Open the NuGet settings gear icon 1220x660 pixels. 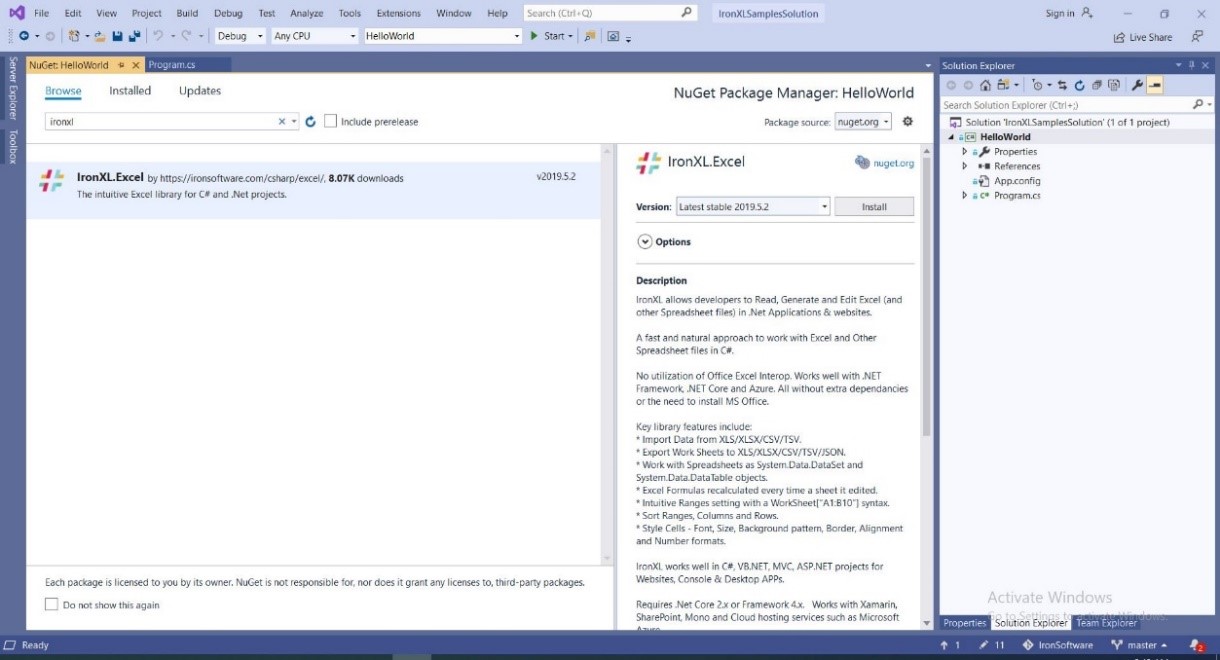(x=907, y=120)
